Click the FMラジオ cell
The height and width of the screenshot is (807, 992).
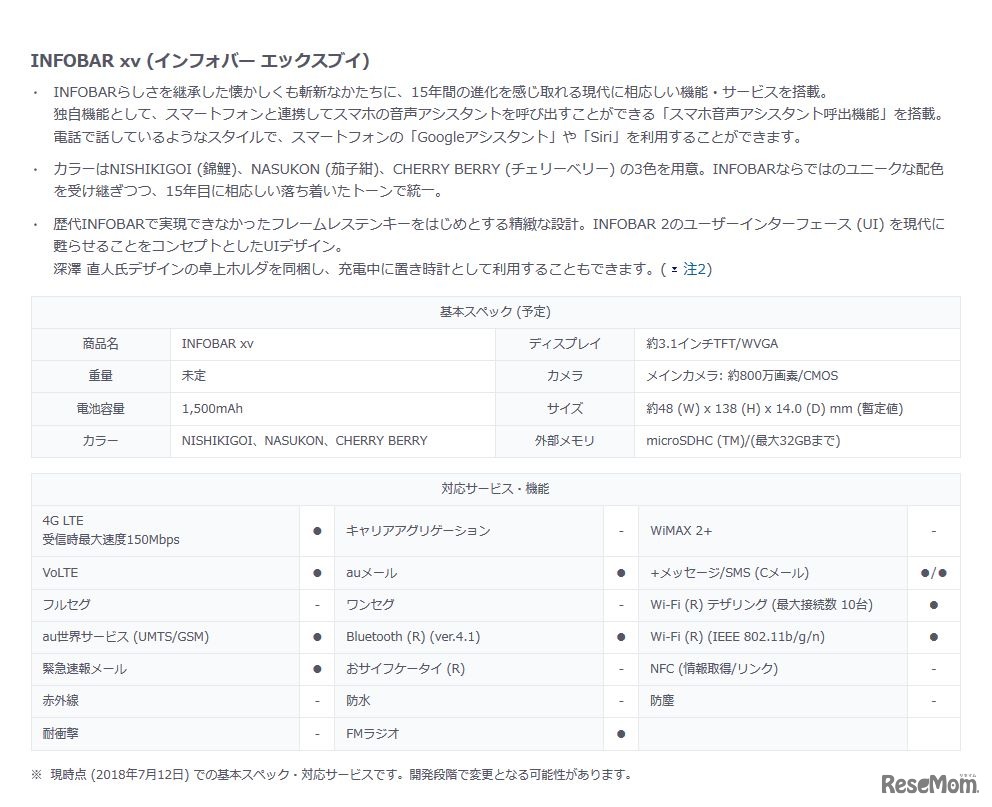(469, 734)
